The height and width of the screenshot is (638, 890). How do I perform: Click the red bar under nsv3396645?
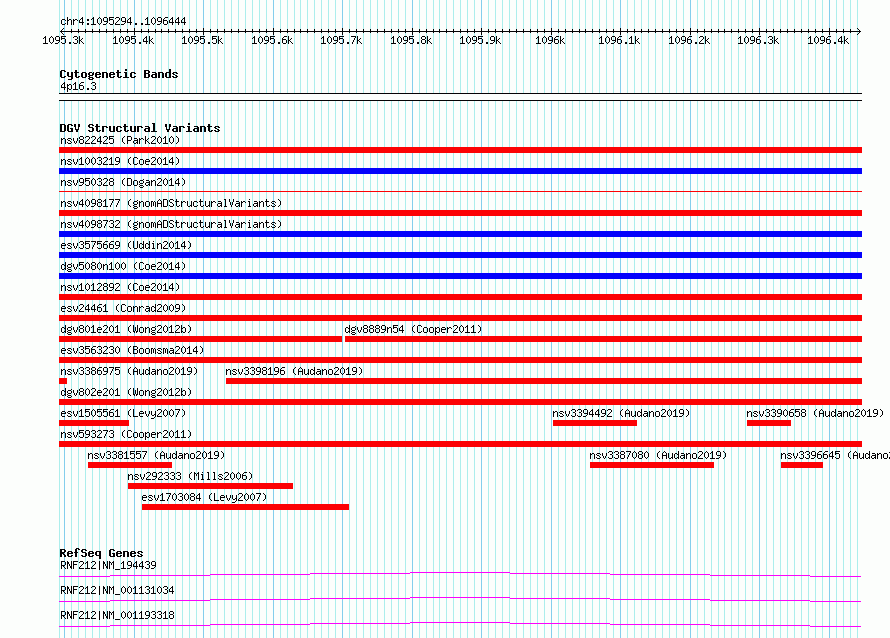[802, 465]
